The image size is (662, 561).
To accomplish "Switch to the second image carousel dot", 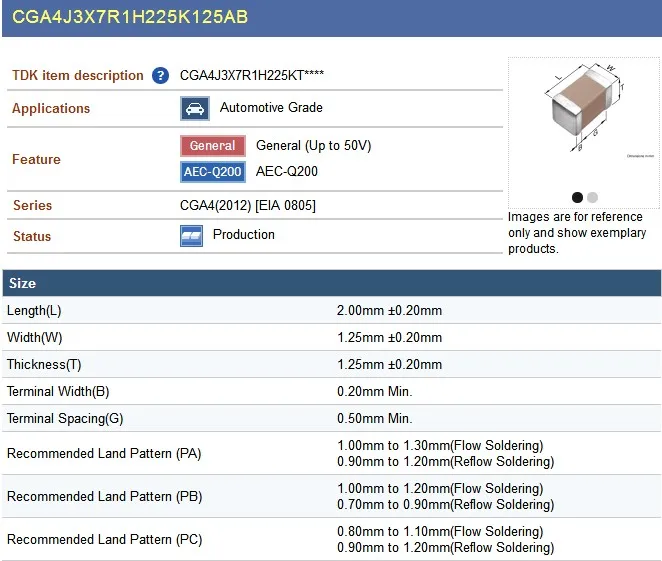I will [592, 197].
